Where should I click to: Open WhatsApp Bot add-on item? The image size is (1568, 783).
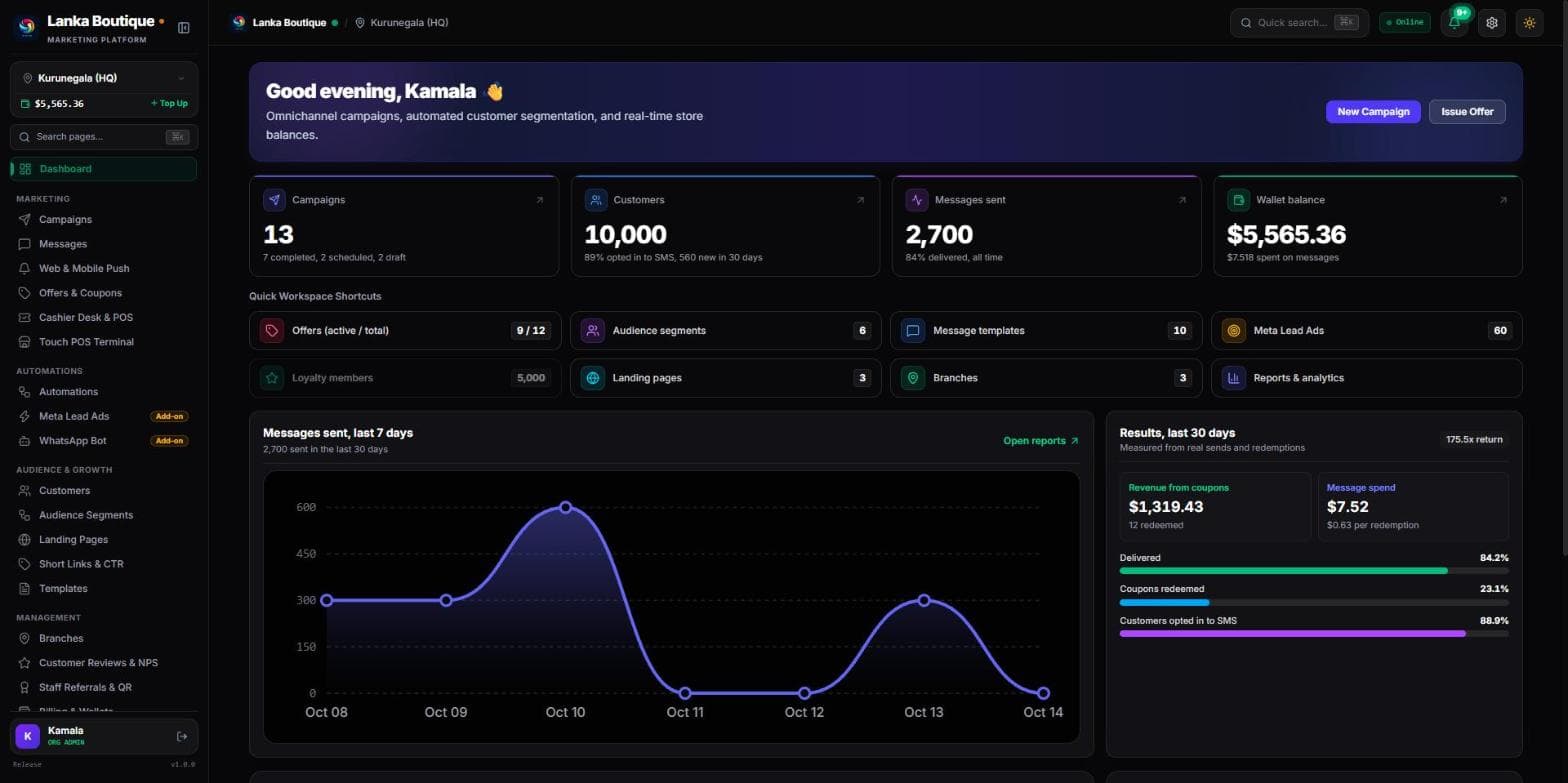point(104,441)
